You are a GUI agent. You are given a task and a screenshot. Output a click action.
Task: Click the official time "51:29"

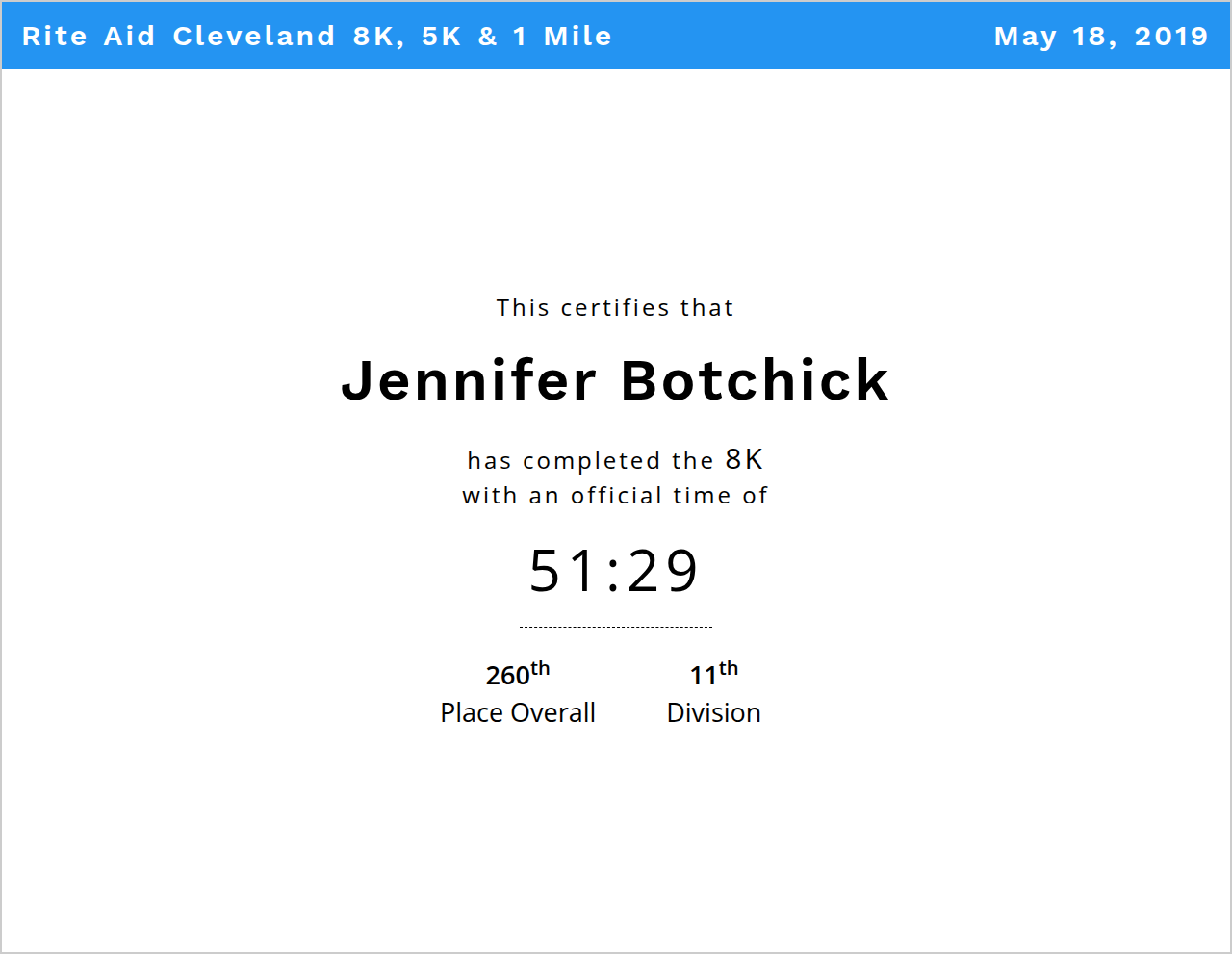click(x=614, y=571)
